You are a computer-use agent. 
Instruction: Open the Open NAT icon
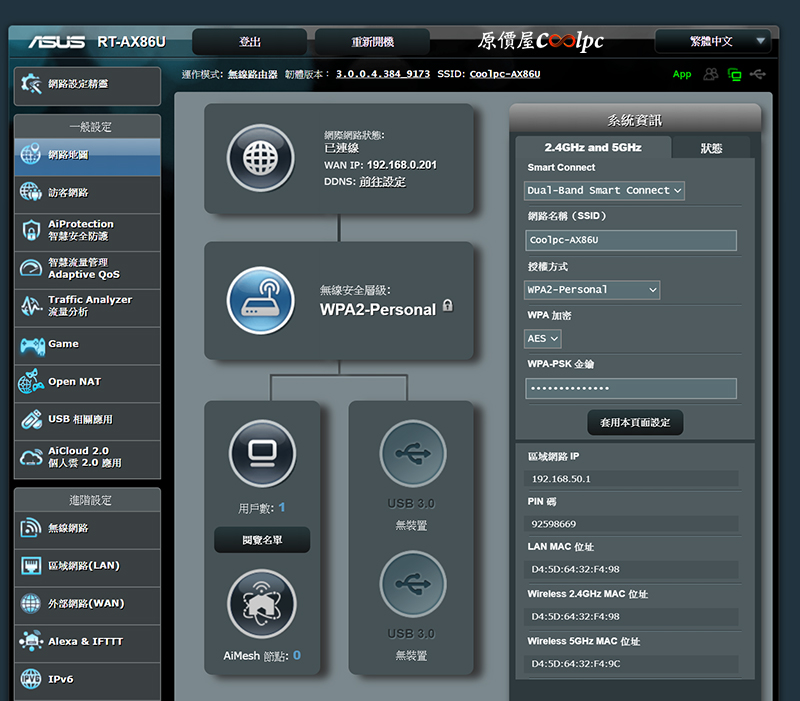[x=31, y=382]
